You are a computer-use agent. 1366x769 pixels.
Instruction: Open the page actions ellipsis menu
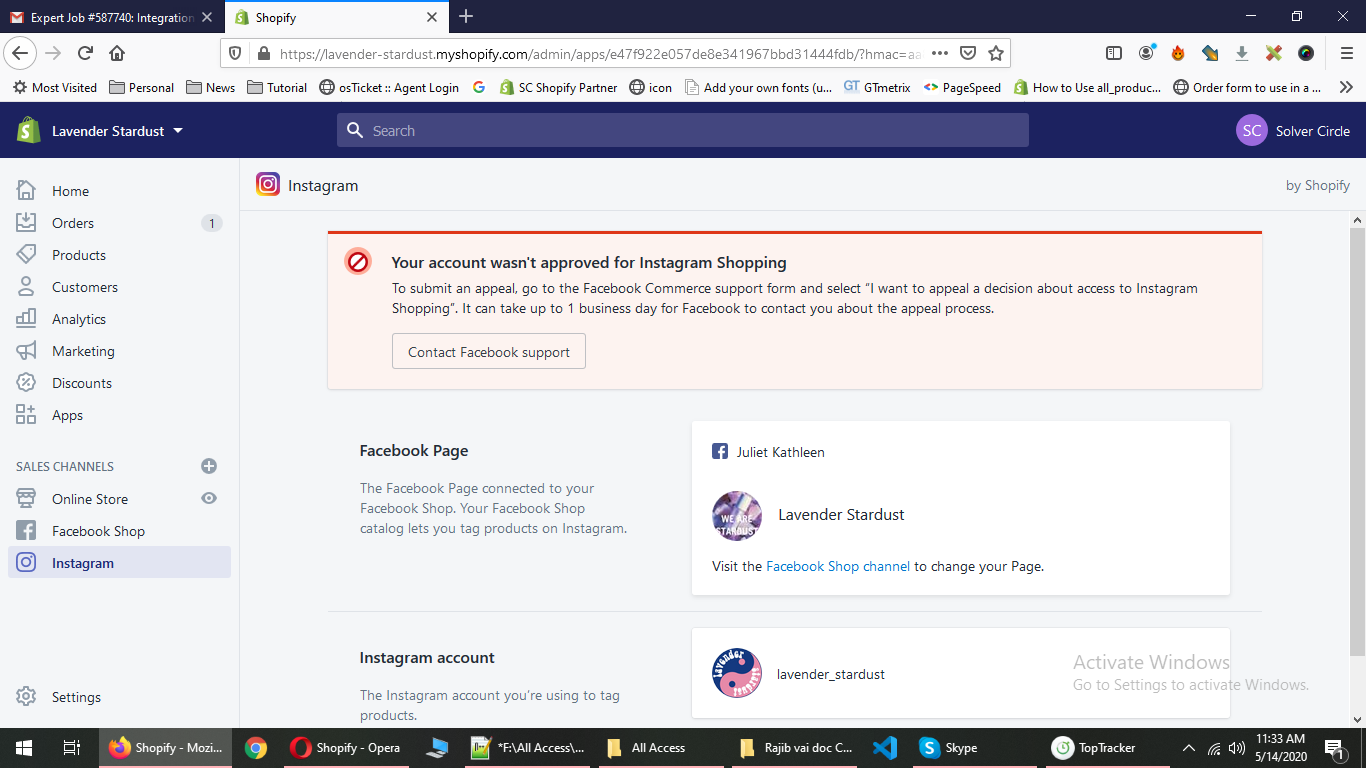[940, 53]
